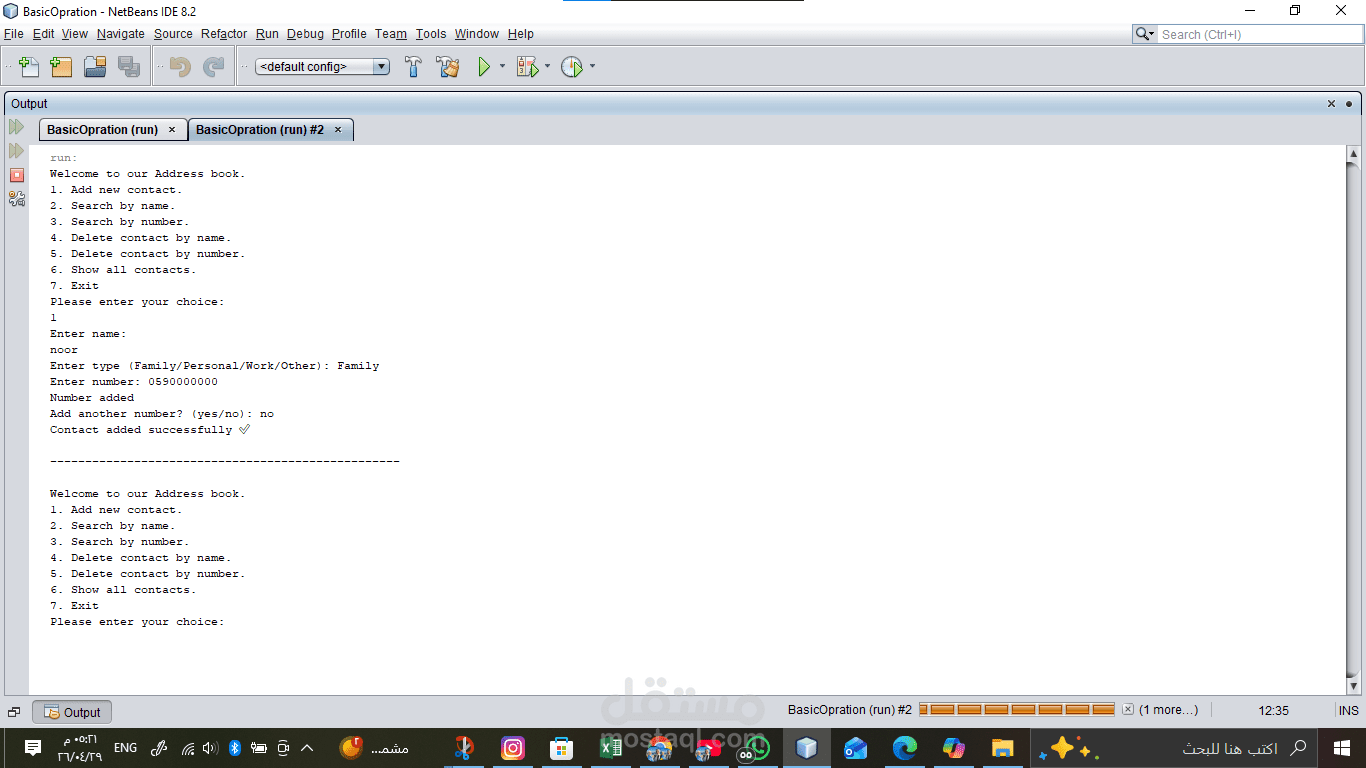Click the (1 more...) tasks link
This screenshot has height=768, width=1366.
pyautogui.click(x=1168, y=710)
